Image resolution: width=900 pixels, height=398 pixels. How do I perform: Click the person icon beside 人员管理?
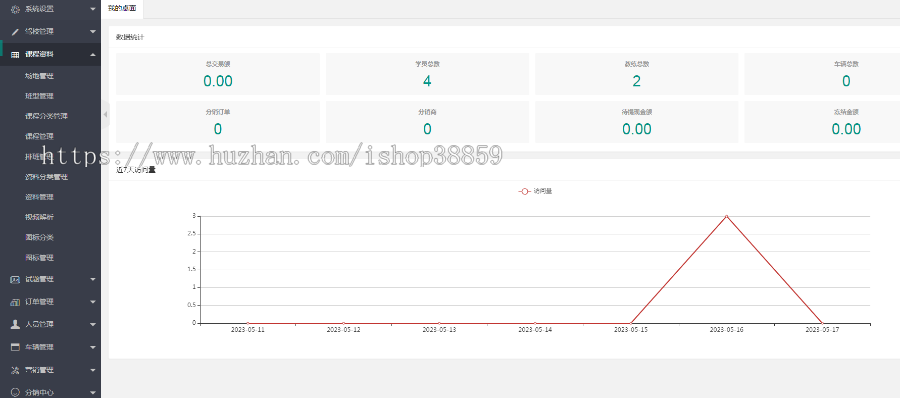[x=15, y=324]
